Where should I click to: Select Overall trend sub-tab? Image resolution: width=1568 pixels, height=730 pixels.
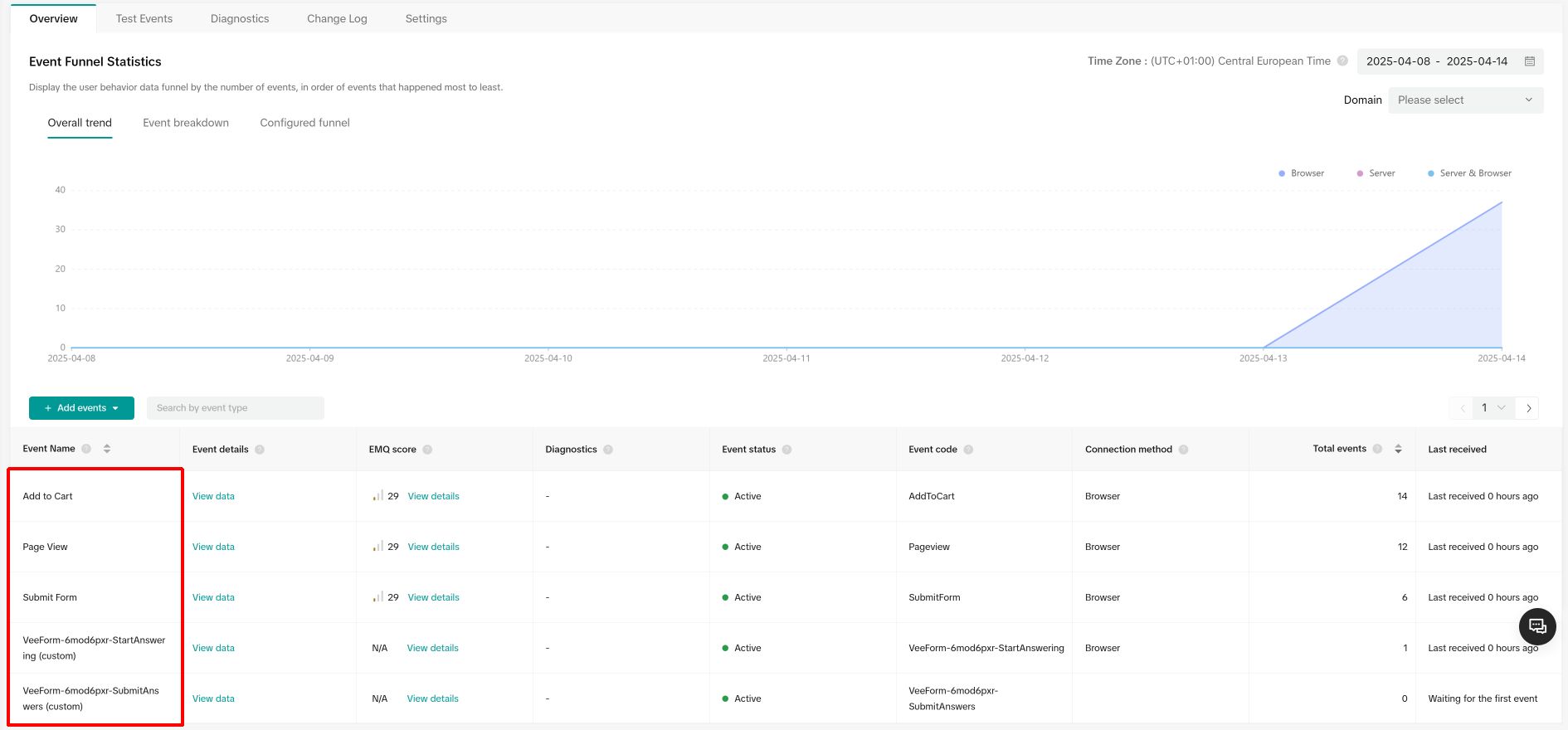pyautogui.click(x=80, y=123)
